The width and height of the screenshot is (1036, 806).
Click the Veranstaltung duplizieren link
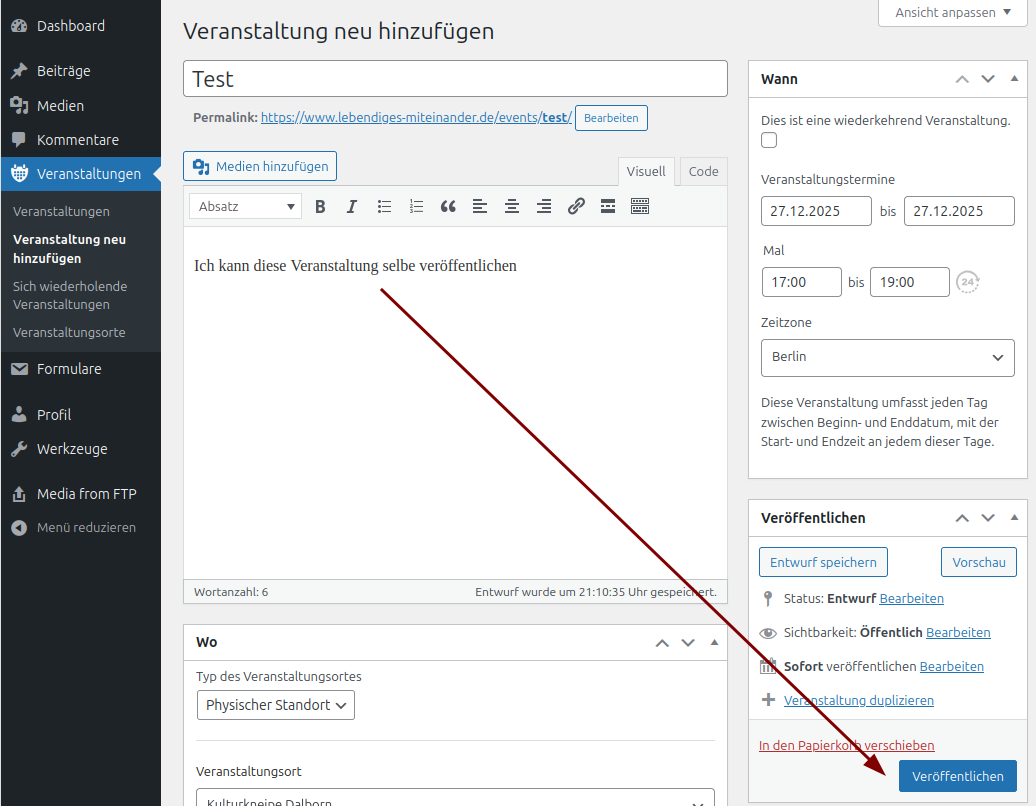pos(859,700)
